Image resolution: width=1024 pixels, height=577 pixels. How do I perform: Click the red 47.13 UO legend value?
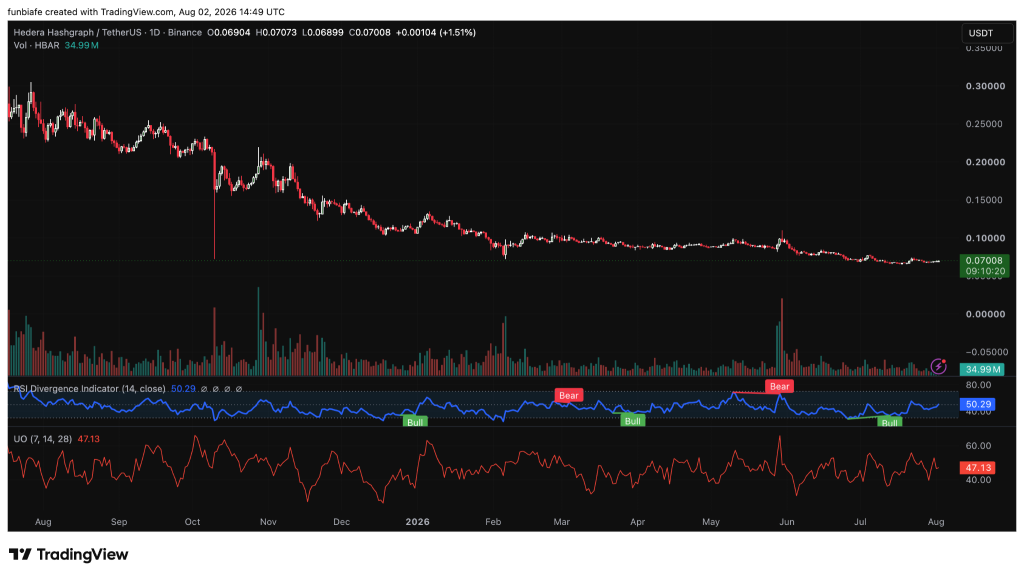89,439
